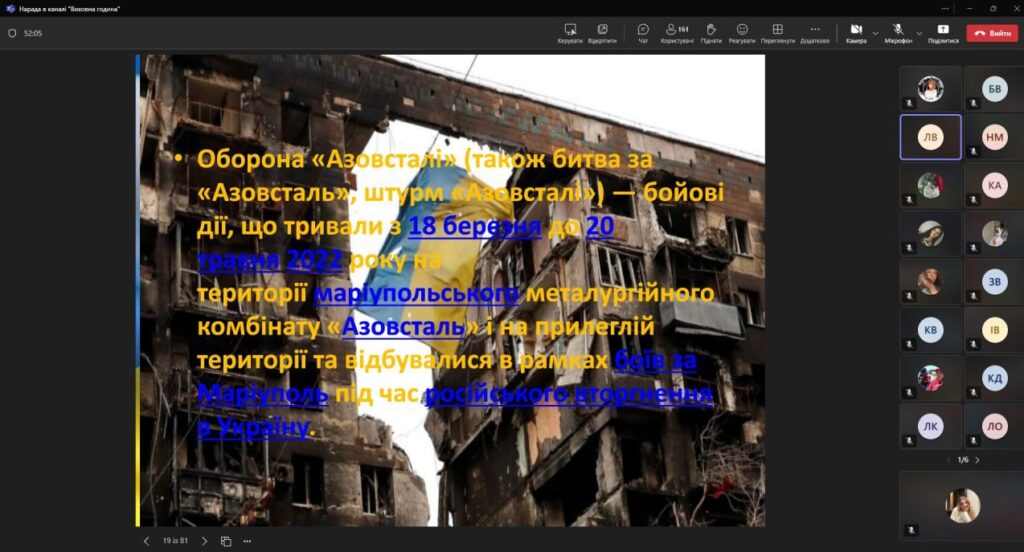Show the Користувачі participants list
Screen dimensions: 1024x552
pos(677,33)
